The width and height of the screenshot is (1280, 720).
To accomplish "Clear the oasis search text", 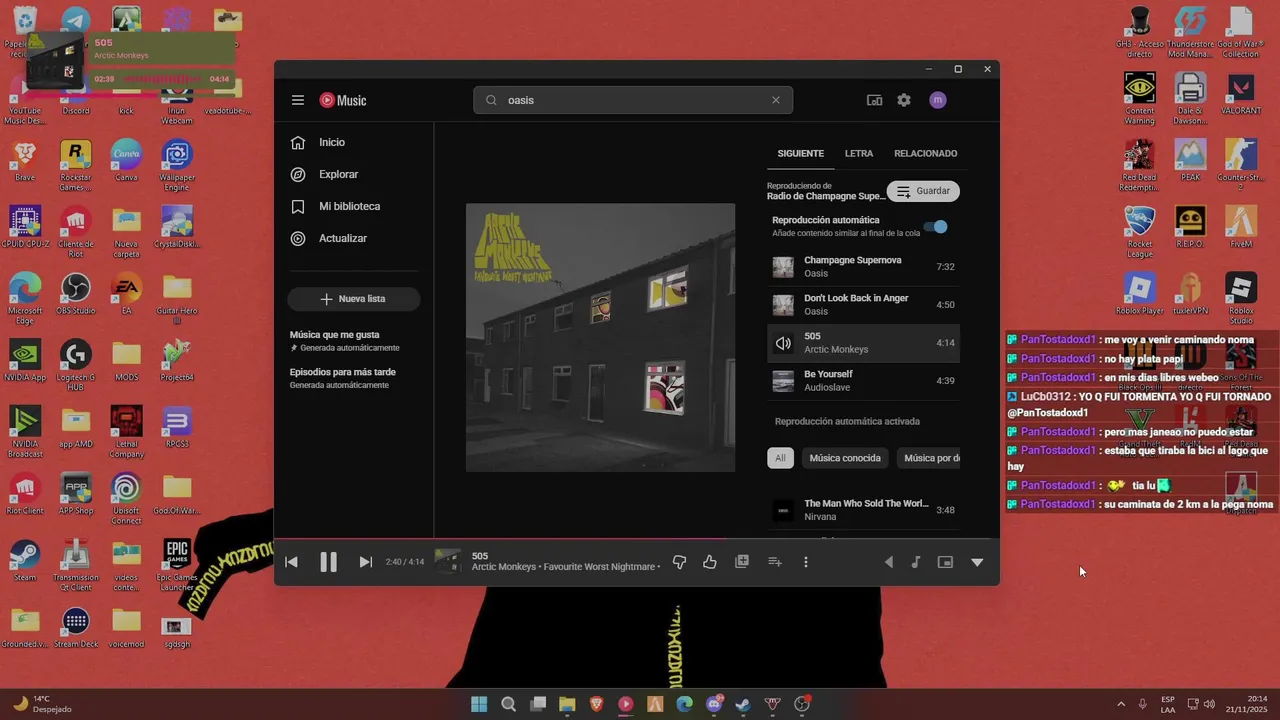I will point(775,100).
